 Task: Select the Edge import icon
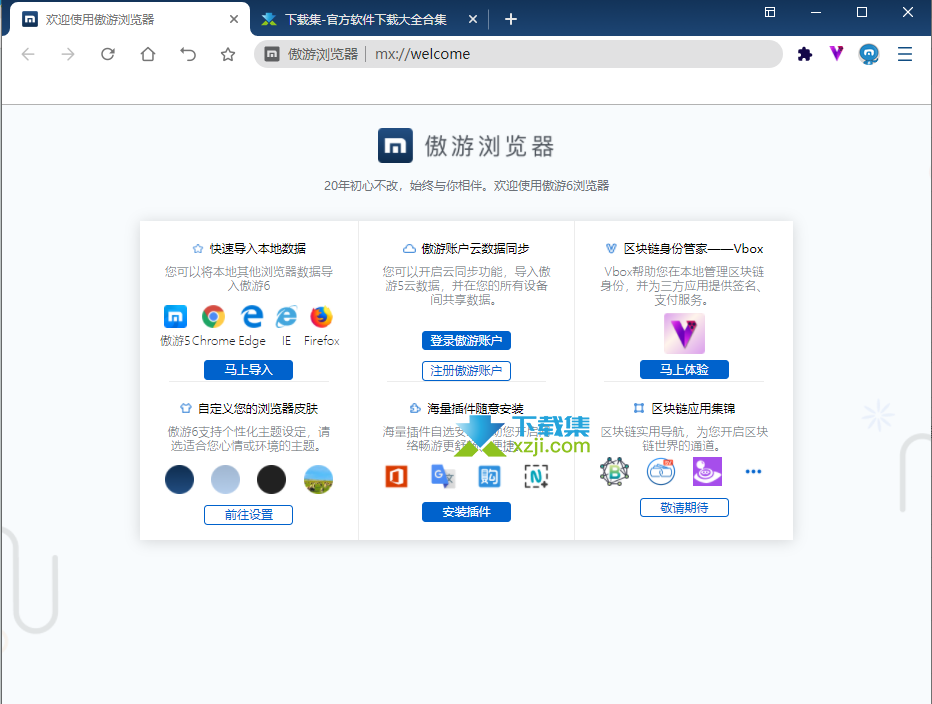(252, 316)
